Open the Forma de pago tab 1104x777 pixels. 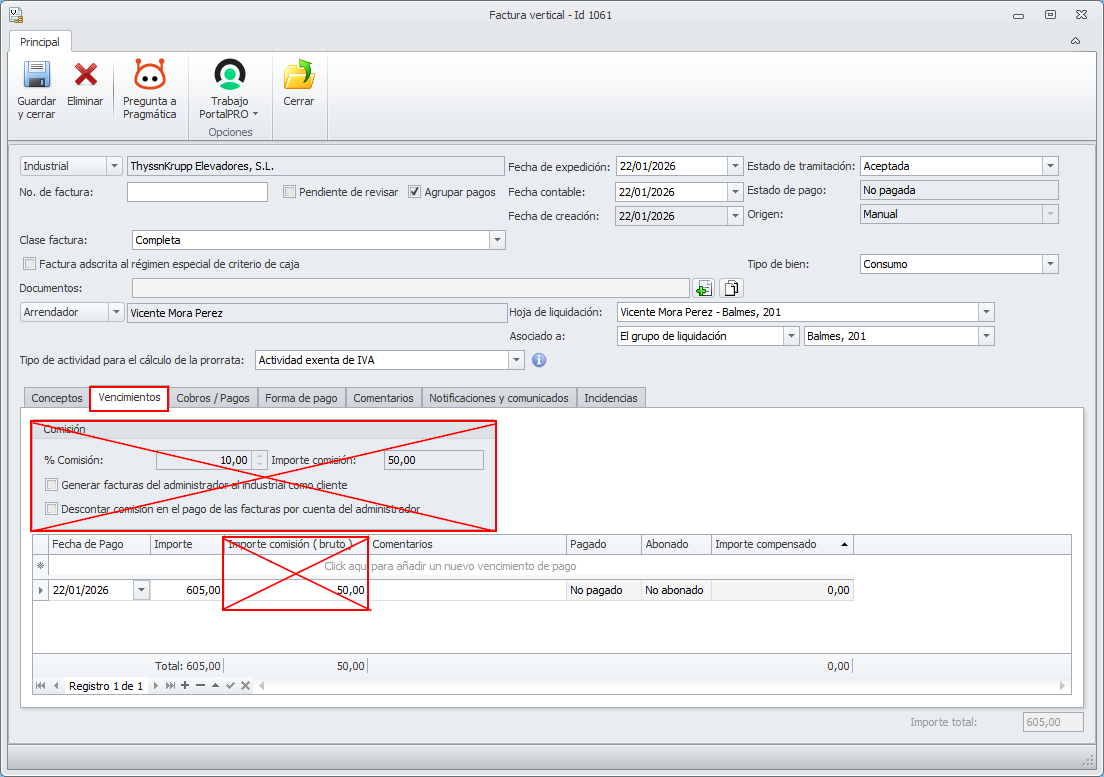(x=301, y=398)
